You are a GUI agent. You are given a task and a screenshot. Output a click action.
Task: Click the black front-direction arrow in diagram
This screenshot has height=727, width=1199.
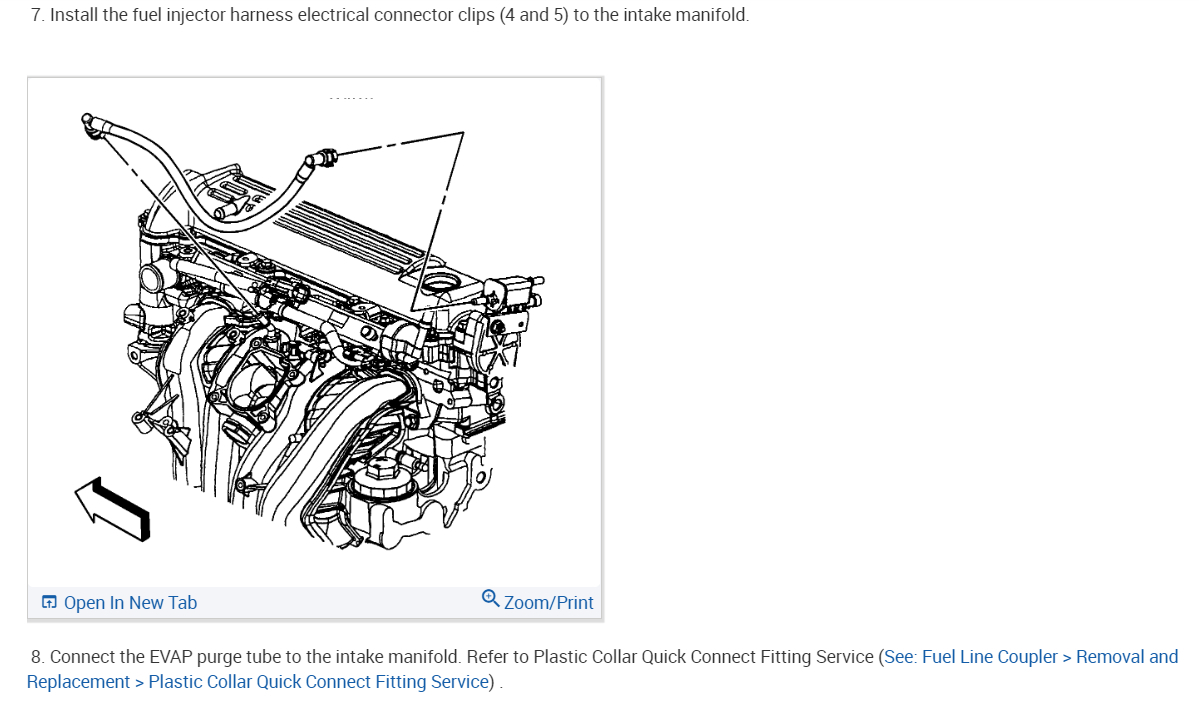112,510
